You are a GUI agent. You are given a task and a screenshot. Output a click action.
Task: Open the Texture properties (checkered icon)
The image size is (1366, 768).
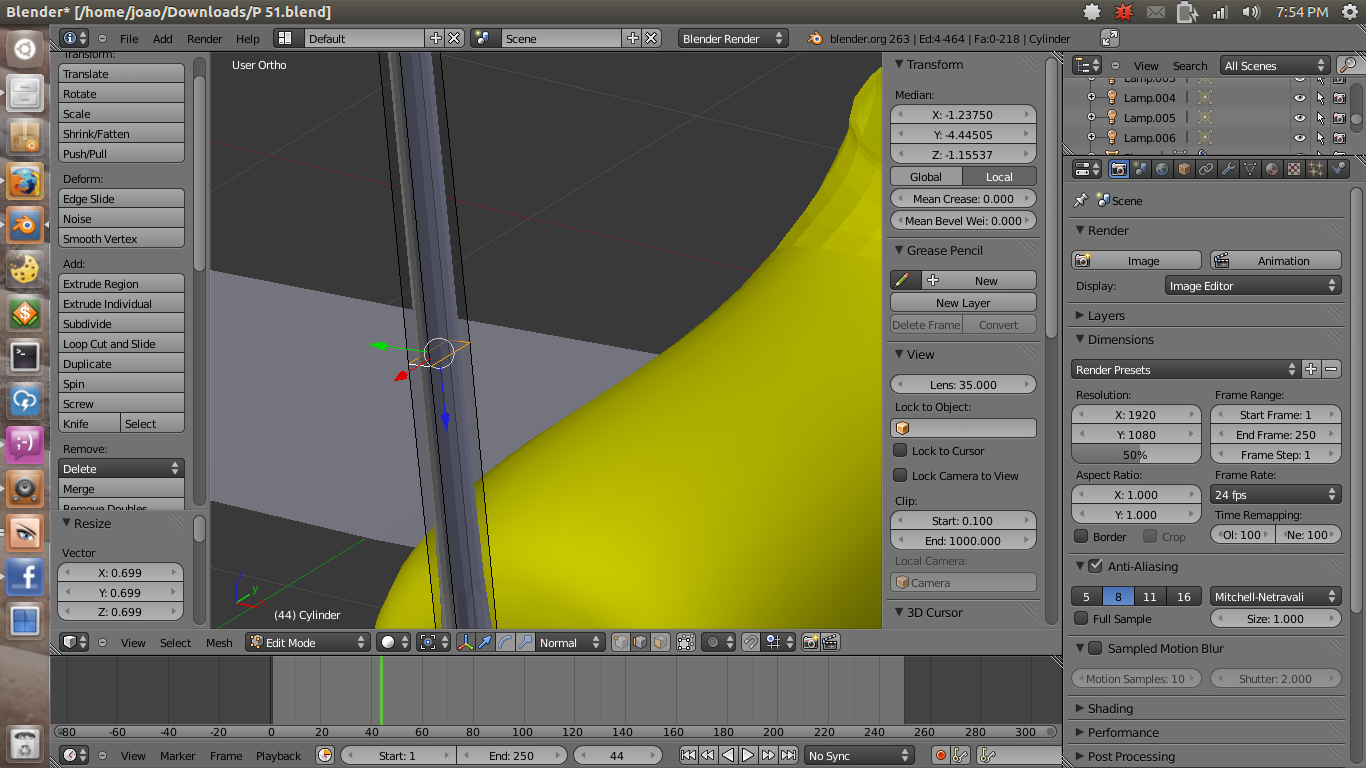(1293, 169)
